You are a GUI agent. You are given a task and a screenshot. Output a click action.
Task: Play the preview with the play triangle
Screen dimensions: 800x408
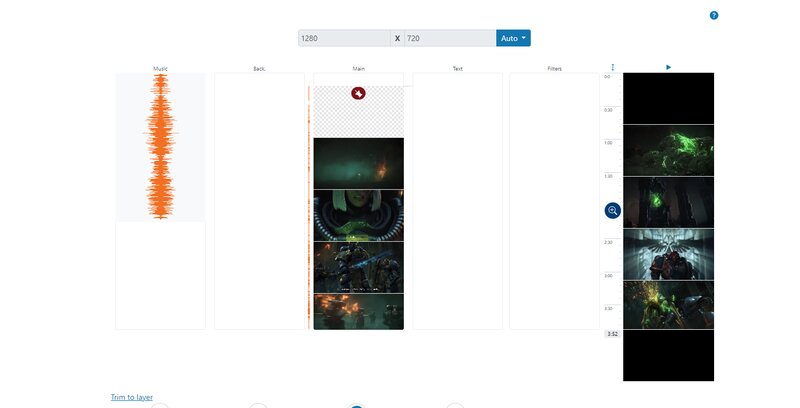point(668,67)
